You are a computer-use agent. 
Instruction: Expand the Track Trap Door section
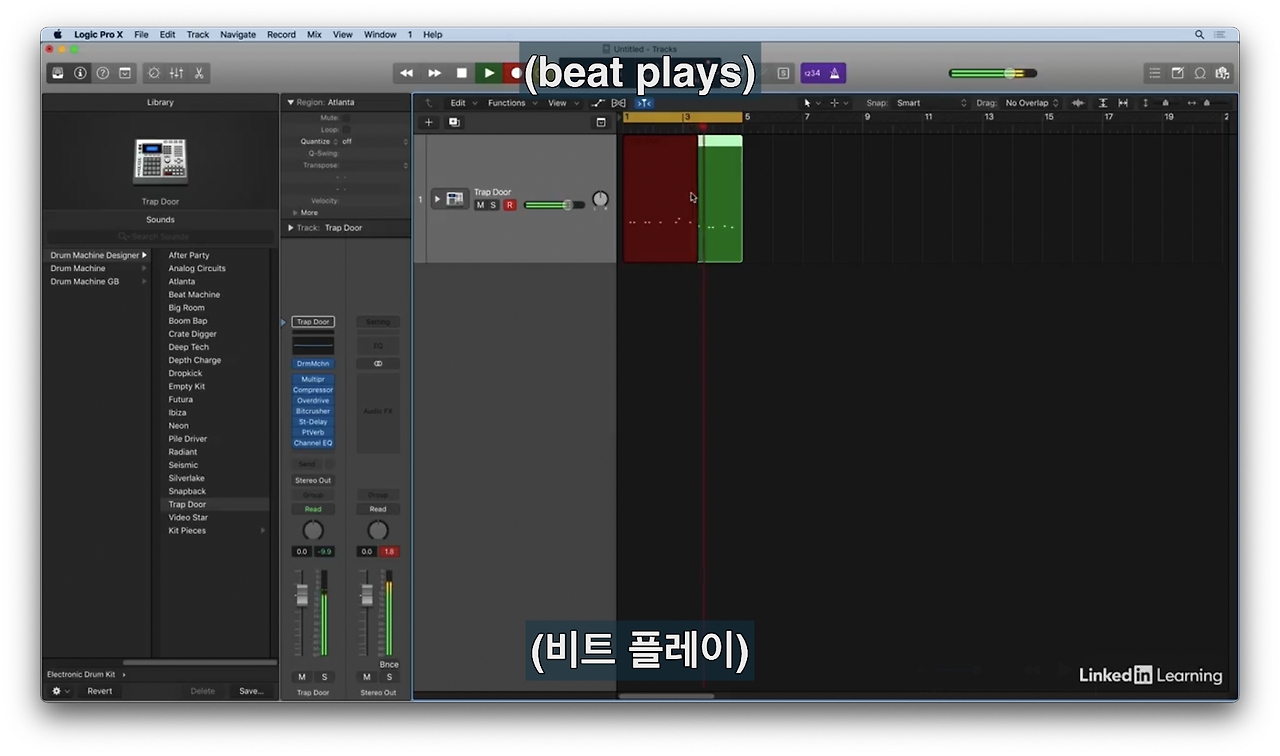coord(291,228)
